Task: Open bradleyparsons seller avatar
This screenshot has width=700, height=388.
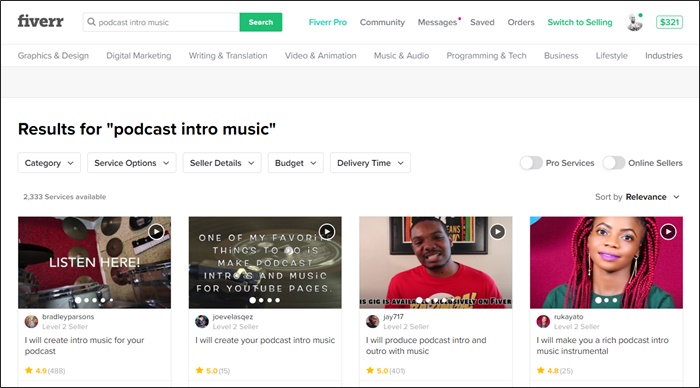Action: pyautogui.click(x=31, y=321)
